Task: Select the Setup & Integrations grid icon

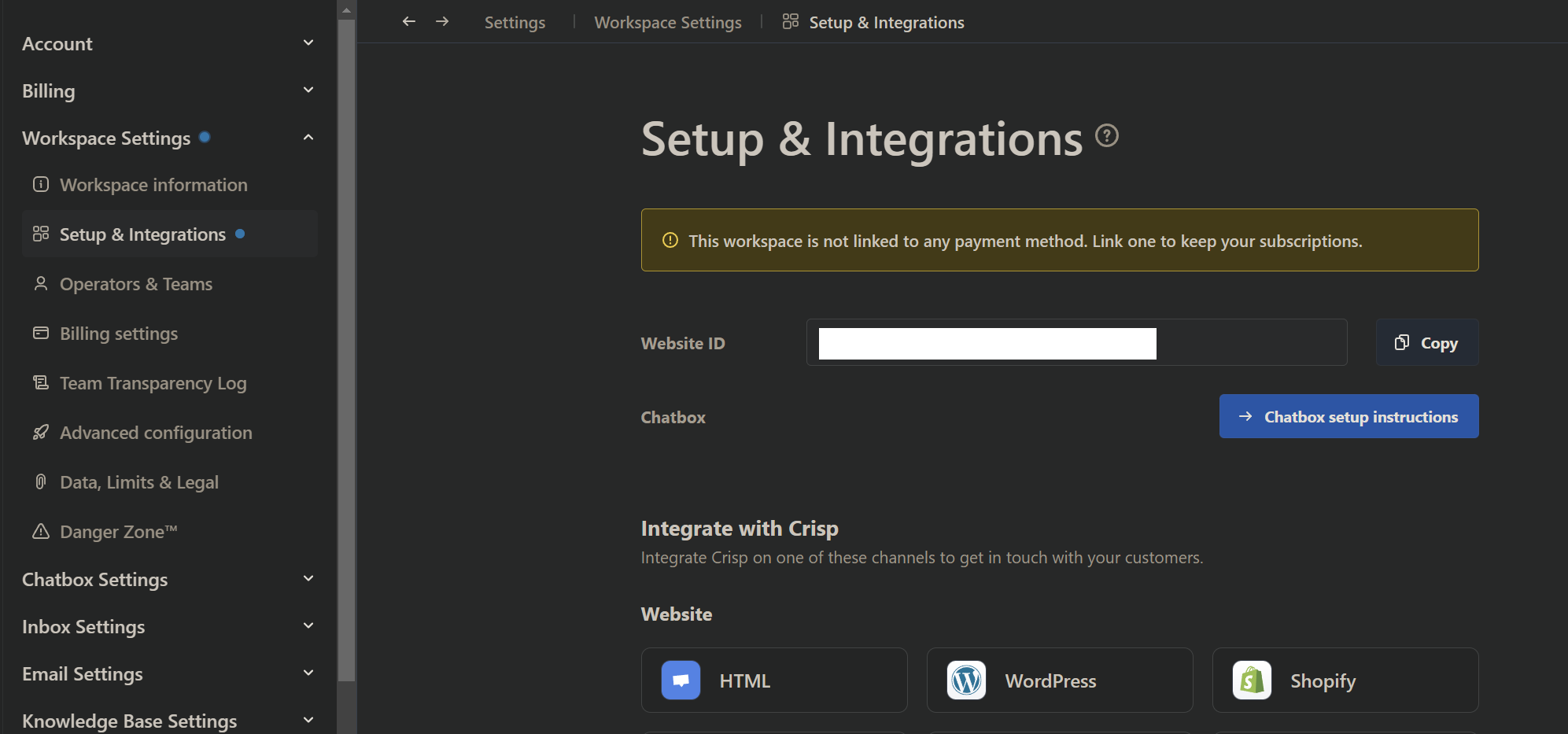Action: pos(40,233)
